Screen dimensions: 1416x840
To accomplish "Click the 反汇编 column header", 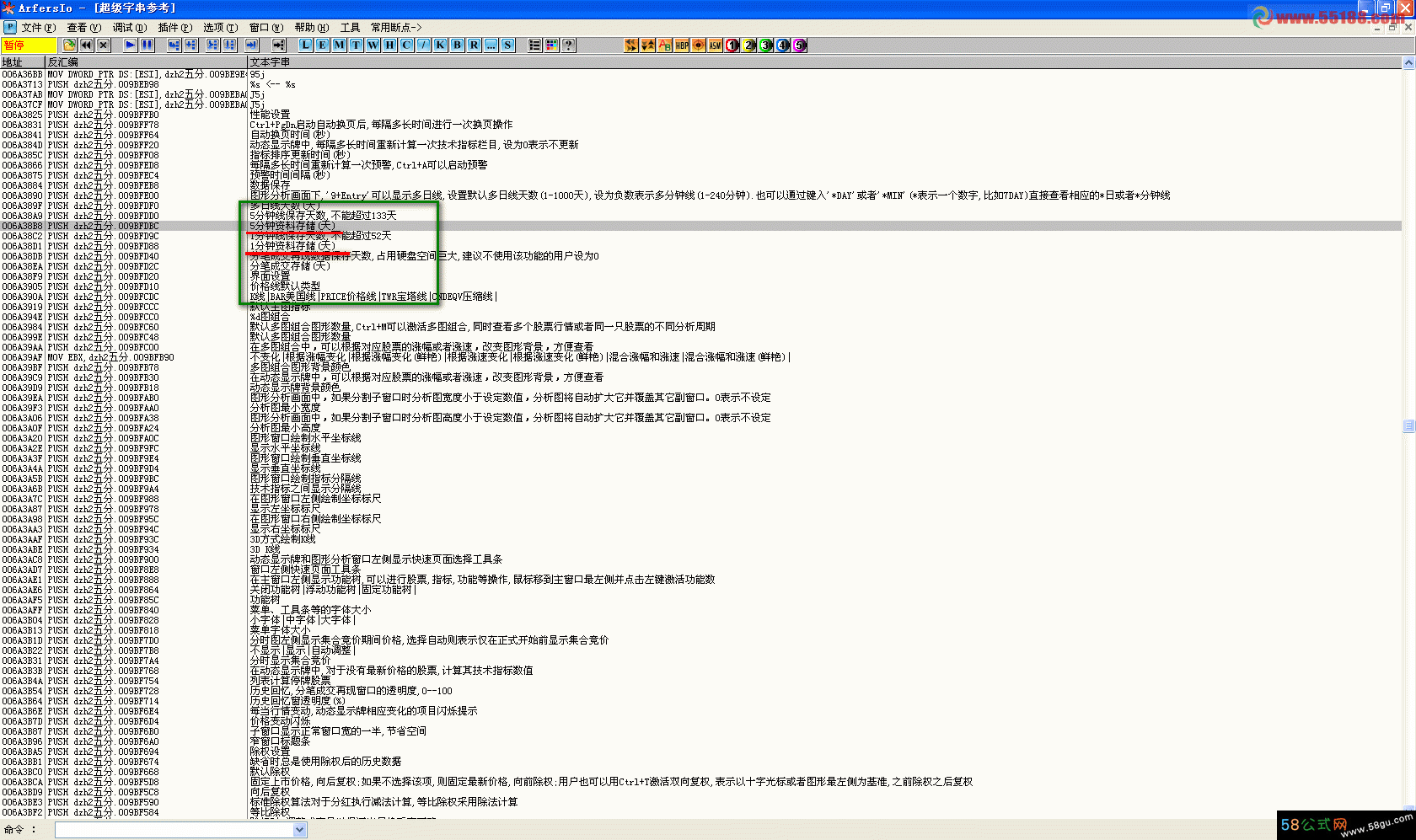I will point(146,62).
